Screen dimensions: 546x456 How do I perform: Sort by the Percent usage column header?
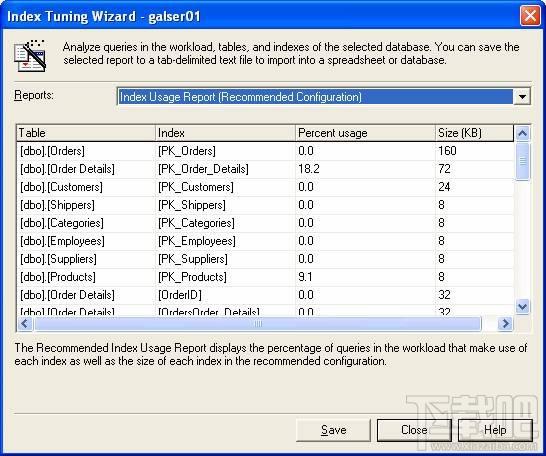[x=365, y=133]
